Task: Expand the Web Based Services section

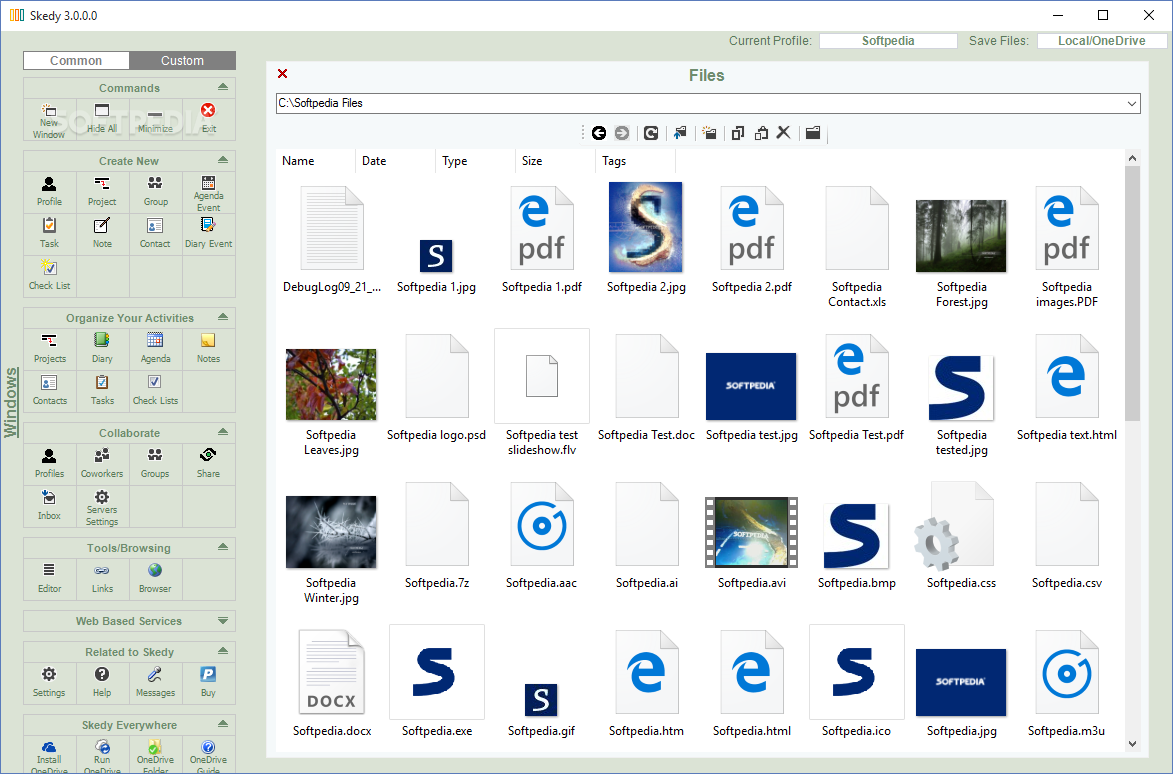Action: click(223, 621)
